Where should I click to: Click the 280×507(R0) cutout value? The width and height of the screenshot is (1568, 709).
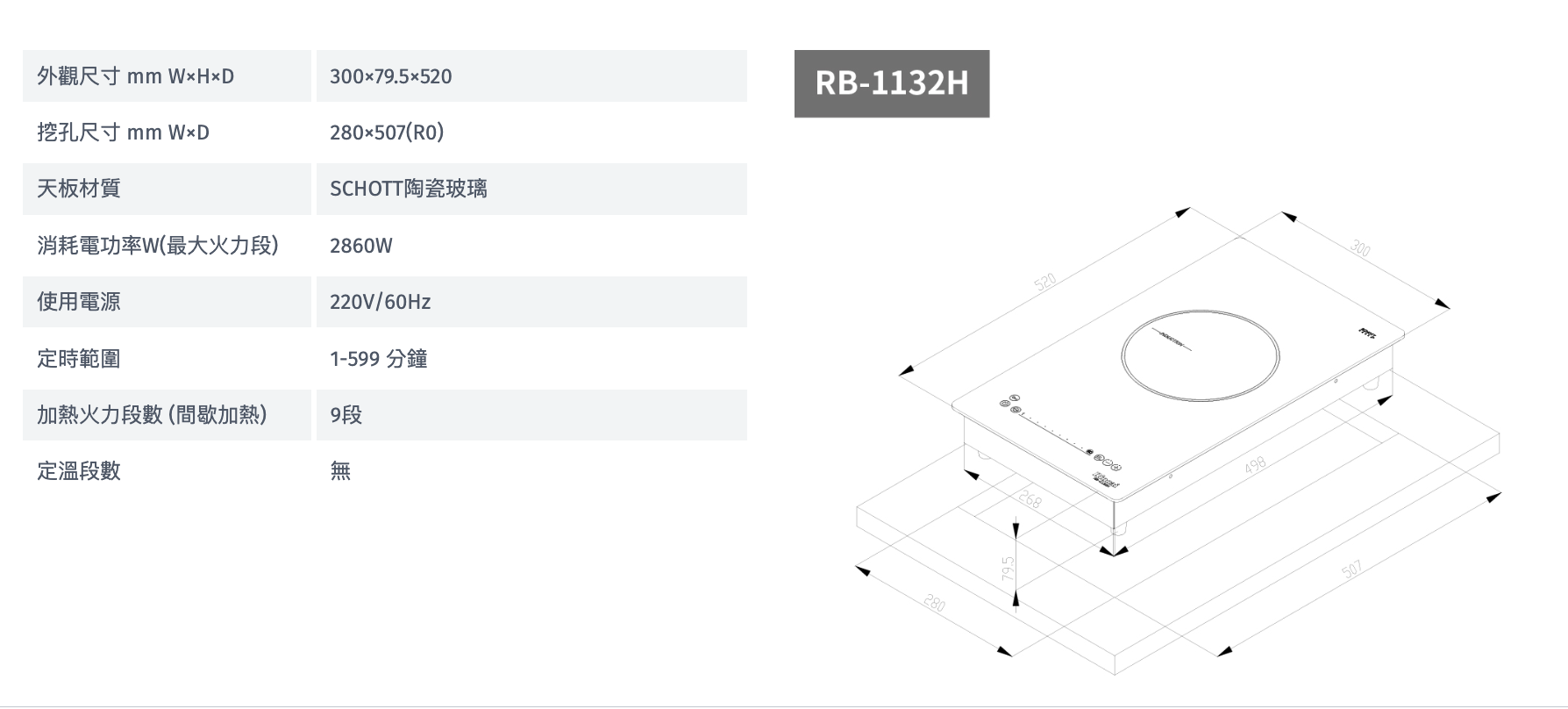point(387,132)
